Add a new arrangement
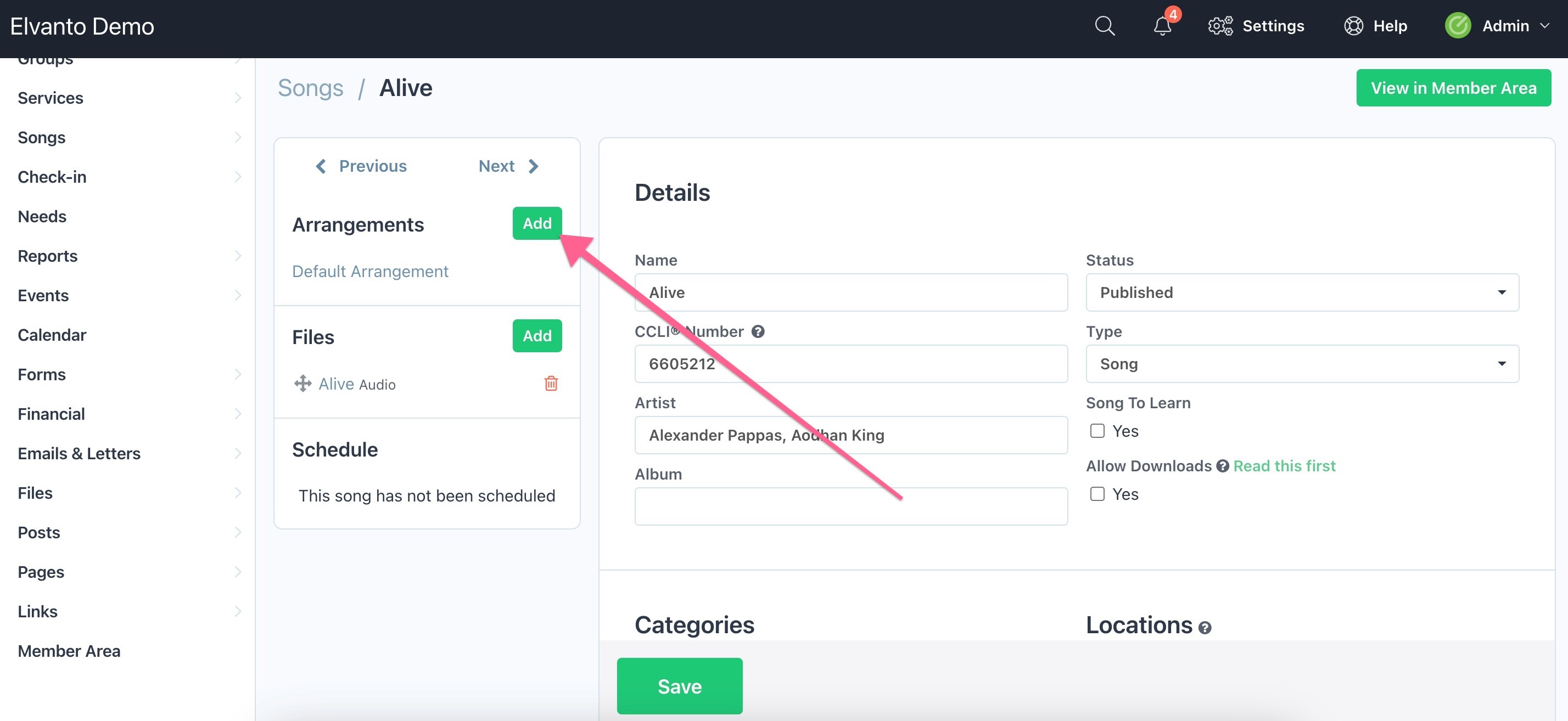Image resolution: width=1568 pixels, height=721 pixels. tap(537, 223)
